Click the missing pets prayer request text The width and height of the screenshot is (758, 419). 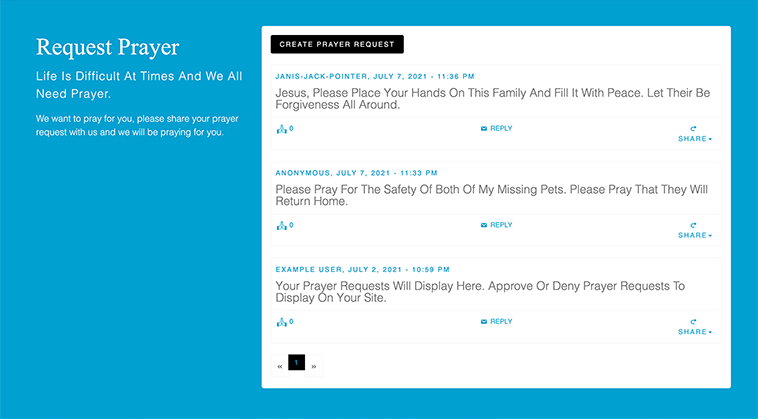coord(492,195)
